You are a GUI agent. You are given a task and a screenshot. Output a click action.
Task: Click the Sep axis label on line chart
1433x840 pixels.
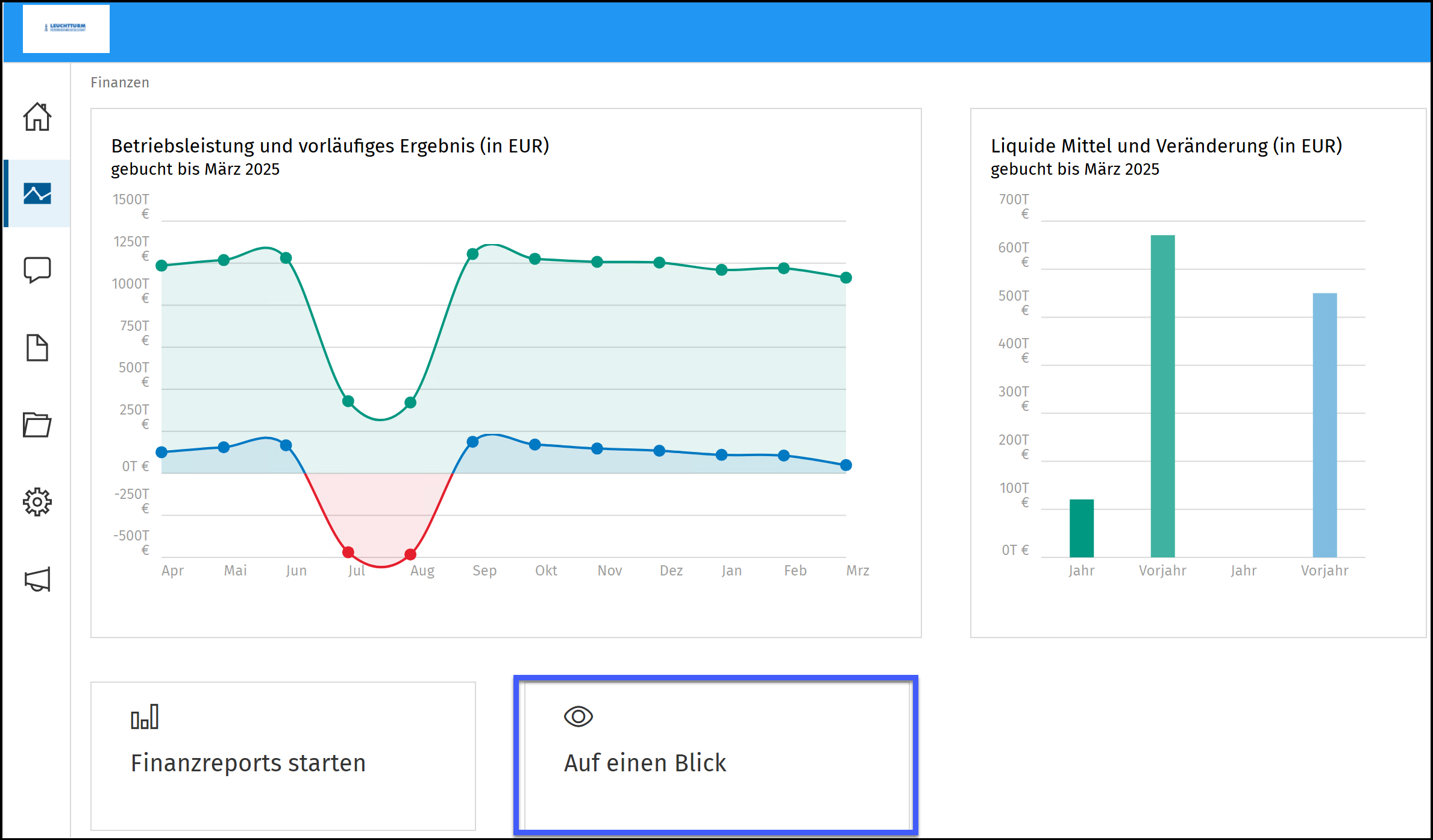tap(484, 571)
